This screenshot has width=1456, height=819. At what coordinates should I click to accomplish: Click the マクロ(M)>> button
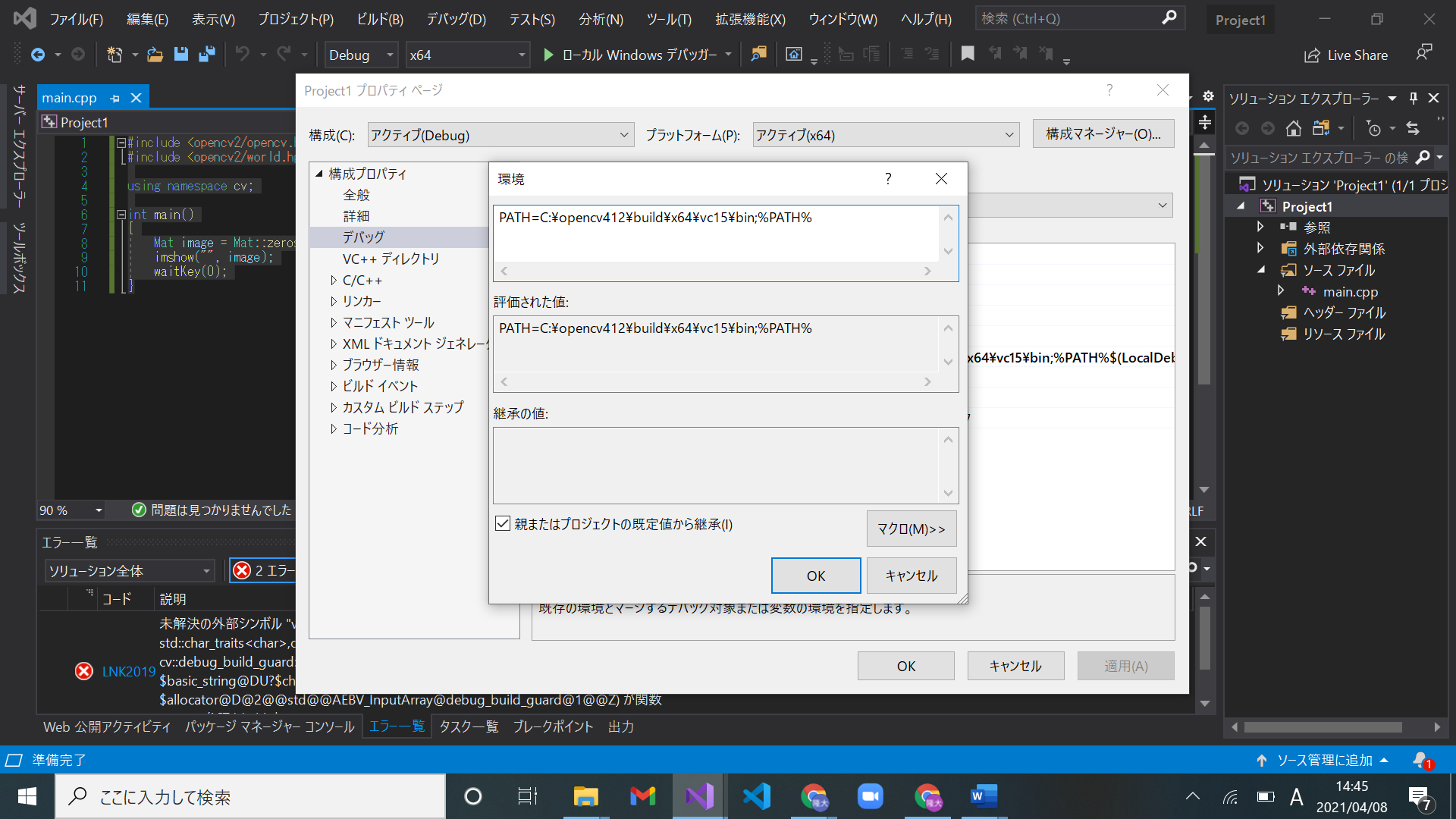pos(911,529)
